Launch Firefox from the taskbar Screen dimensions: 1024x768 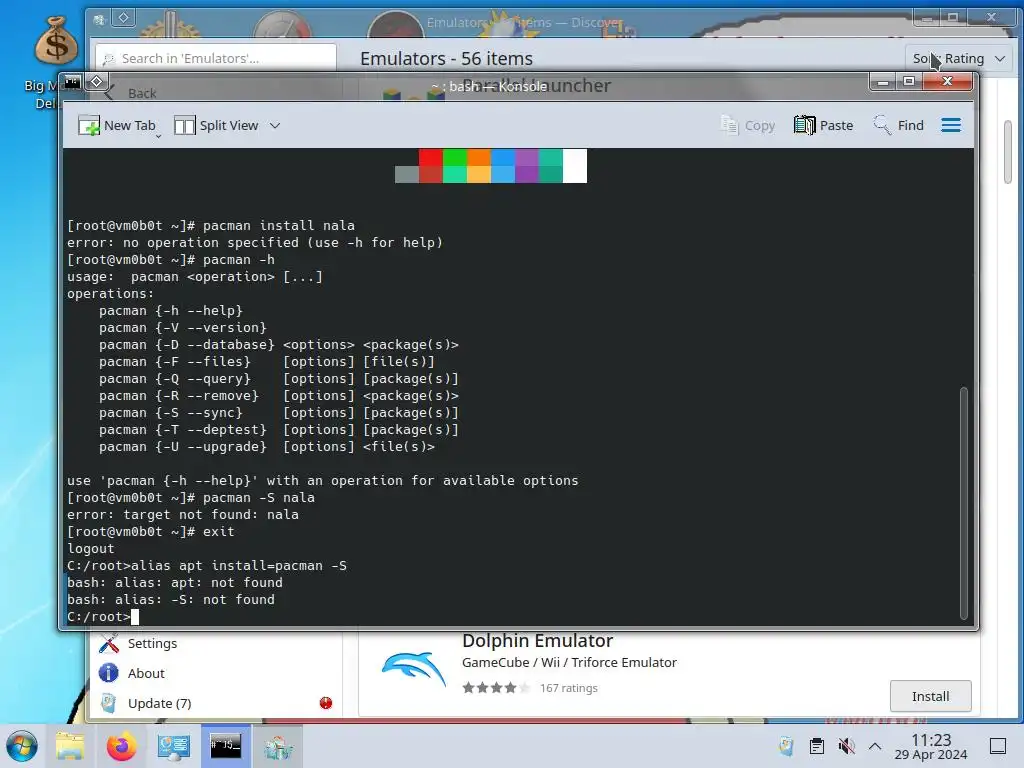click(x=121, y=746)
